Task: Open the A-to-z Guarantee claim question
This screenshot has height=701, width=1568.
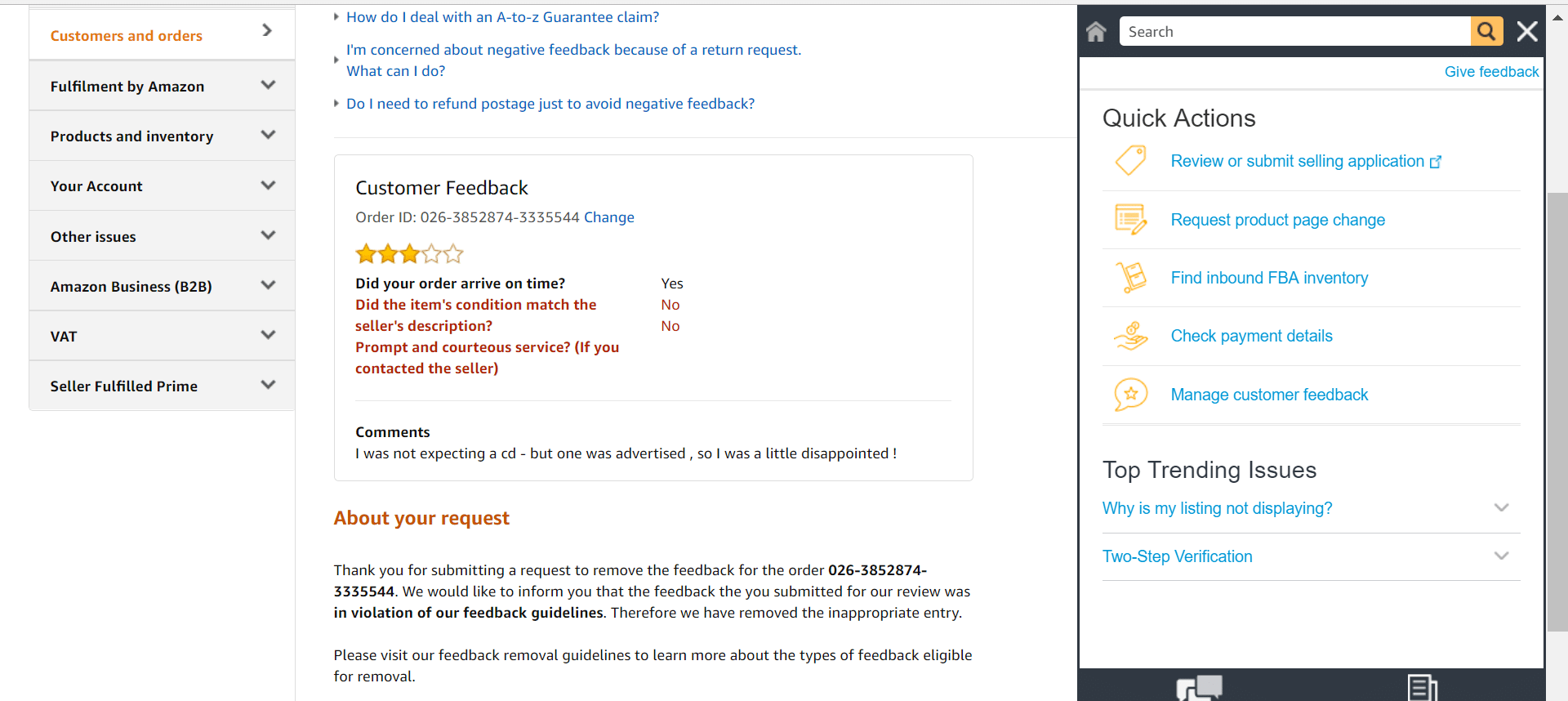Action: 502,17
